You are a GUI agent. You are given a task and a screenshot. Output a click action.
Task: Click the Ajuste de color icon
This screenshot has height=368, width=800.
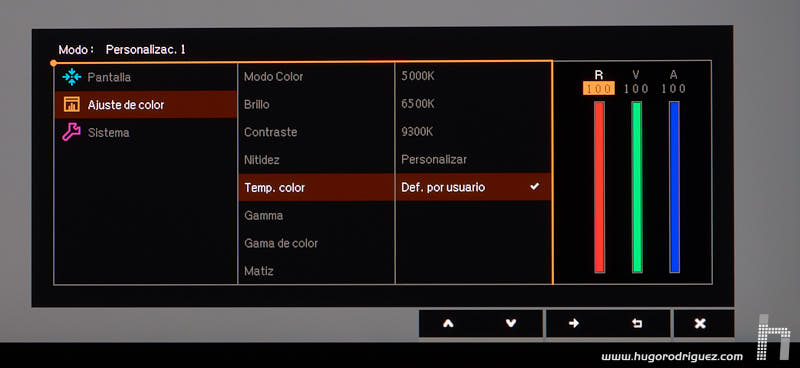71,105
